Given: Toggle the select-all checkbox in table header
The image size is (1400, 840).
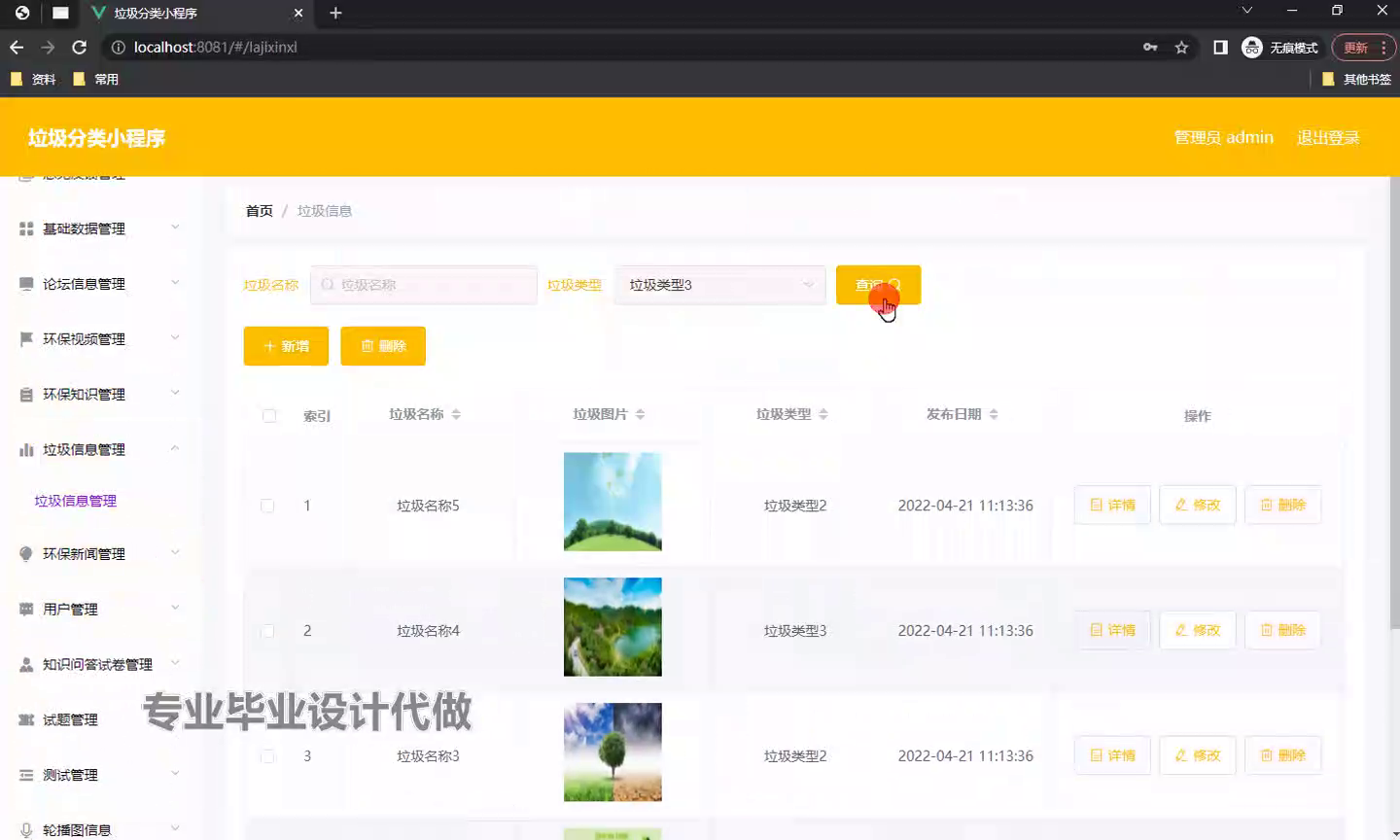Looking at the screenshot, I should coord(269,416).
